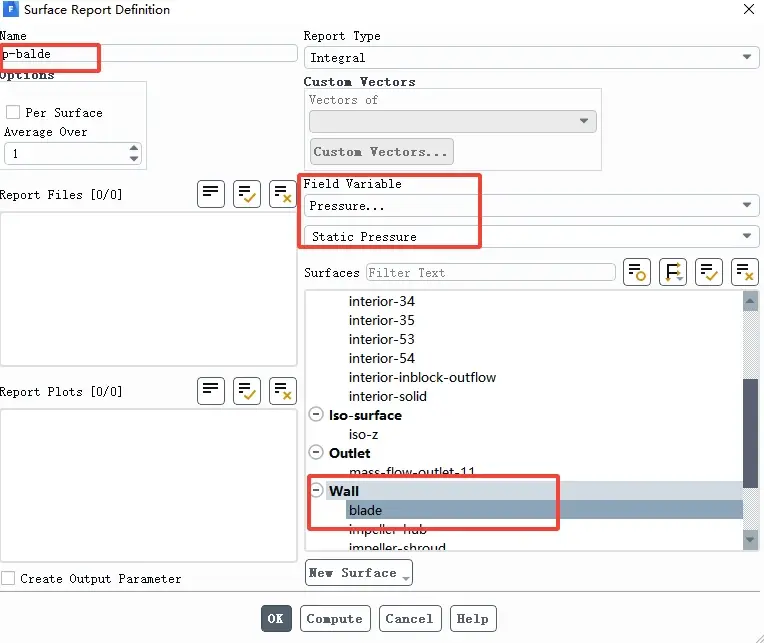Open Report Type dropdown showing Integral
The height and width of the screenshot is (643, 764).
[x=531, y=57]
